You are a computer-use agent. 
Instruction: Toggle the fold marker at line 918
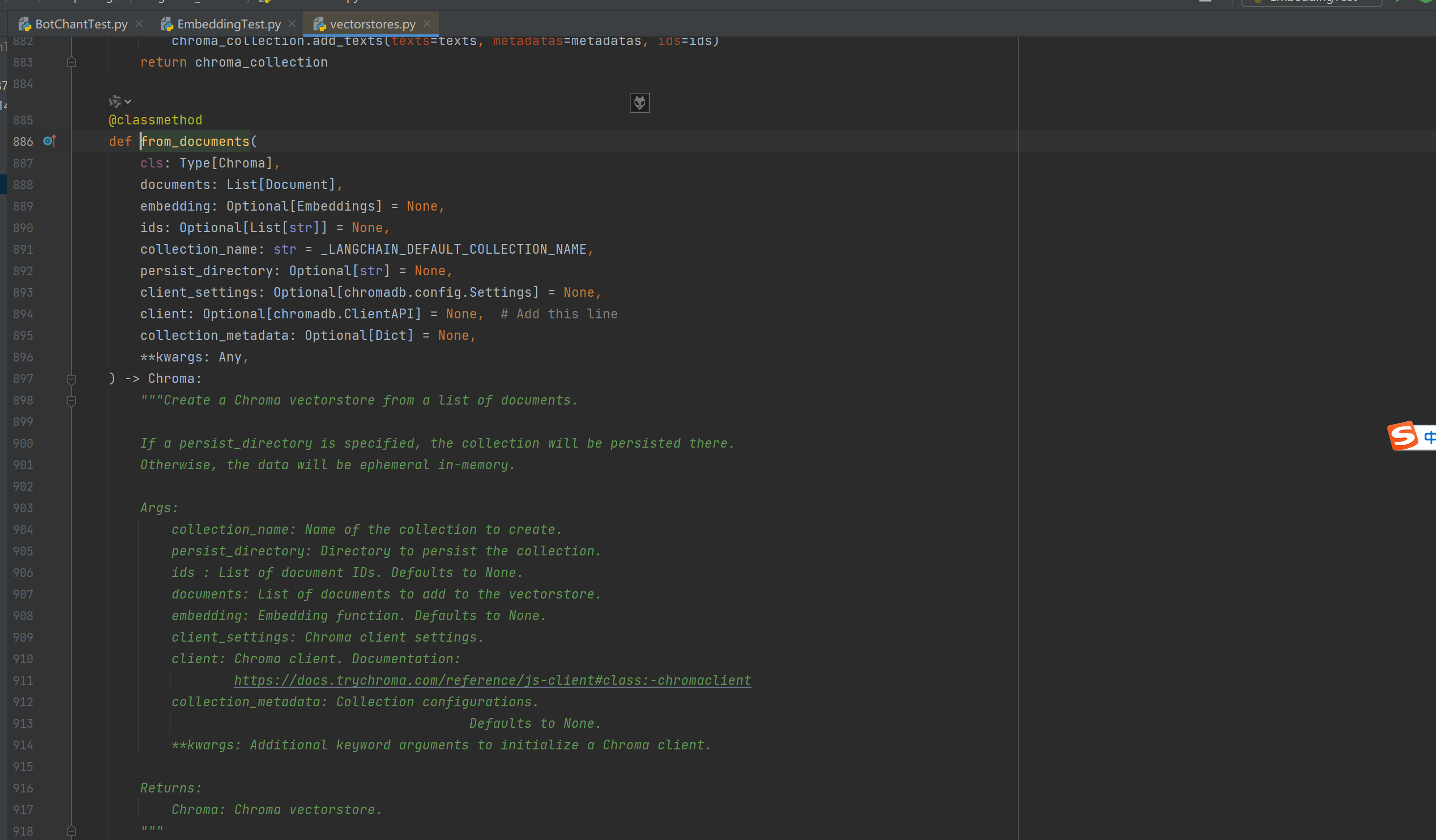[71, 831]
